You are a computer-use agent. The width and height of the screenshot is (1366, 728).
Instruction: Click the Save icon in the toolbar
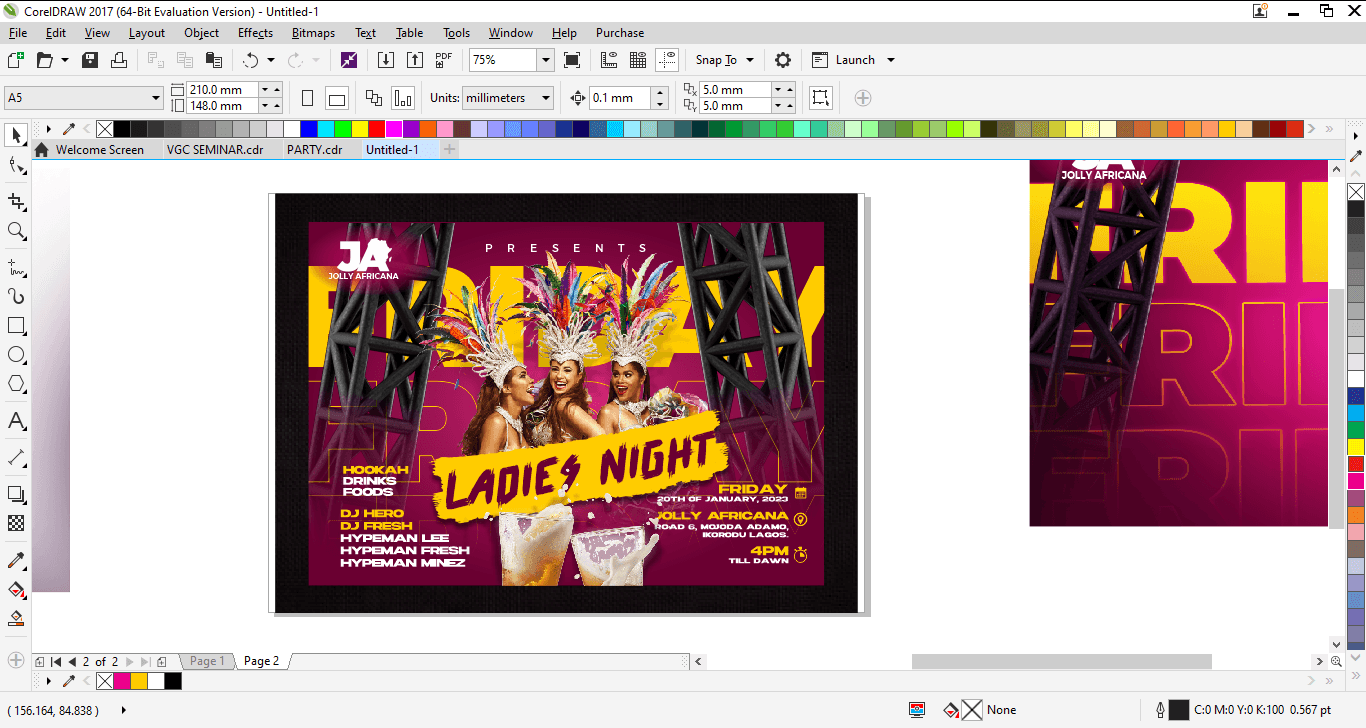(x=90, y=60)
